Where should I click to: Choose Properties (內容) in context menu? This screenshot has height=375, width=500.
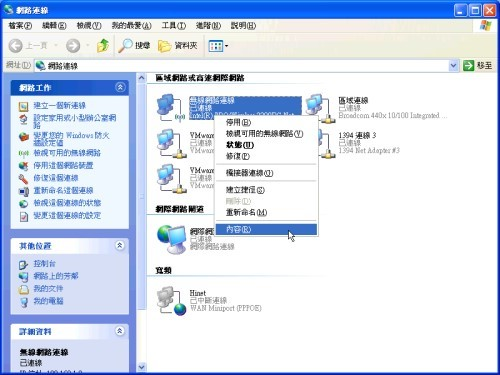(x=266, y=229)
